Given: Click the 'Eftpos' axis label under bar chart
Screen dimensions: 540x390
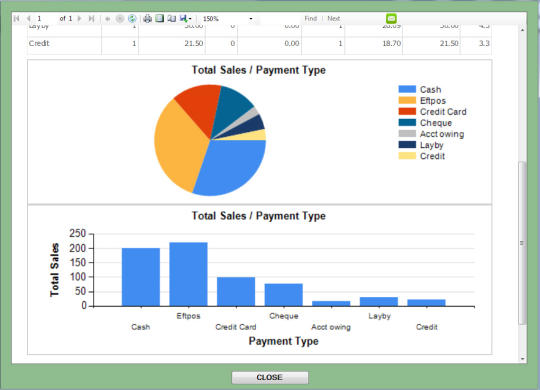Looking at the screenshot, I should coord(188,316).
